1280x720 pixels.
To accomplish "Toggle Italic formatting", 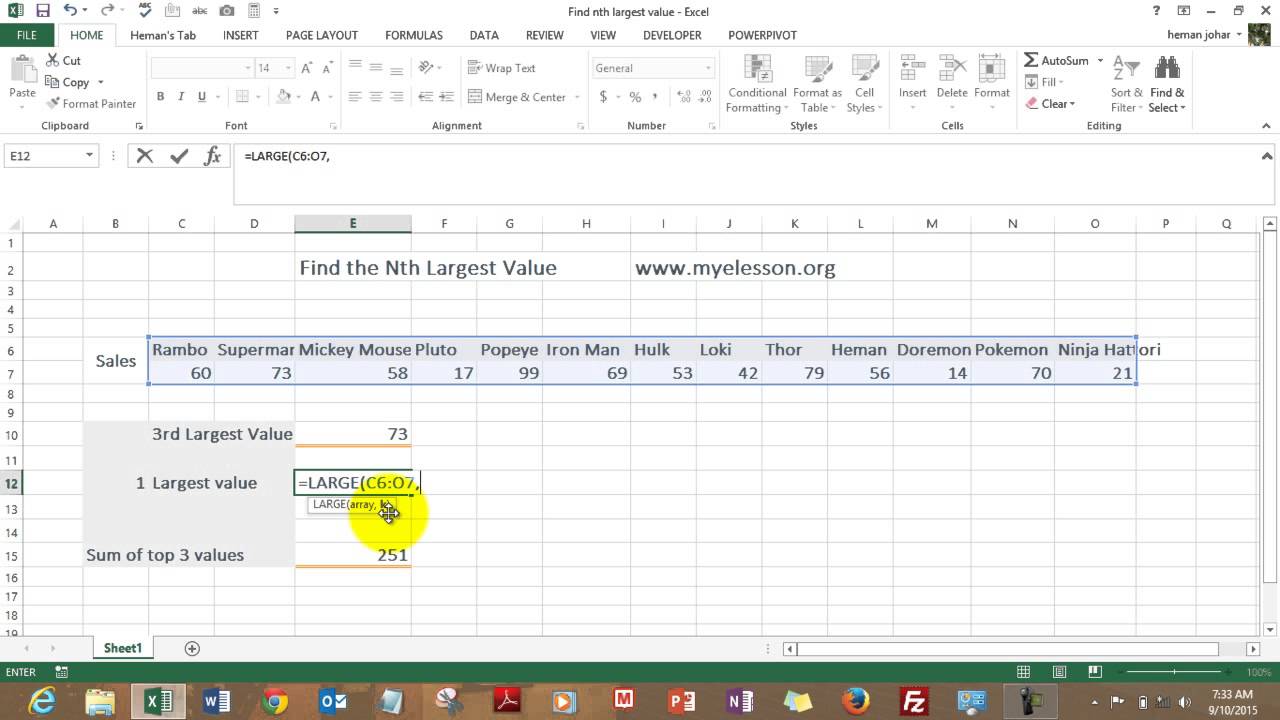I will (x=181, y=97).
